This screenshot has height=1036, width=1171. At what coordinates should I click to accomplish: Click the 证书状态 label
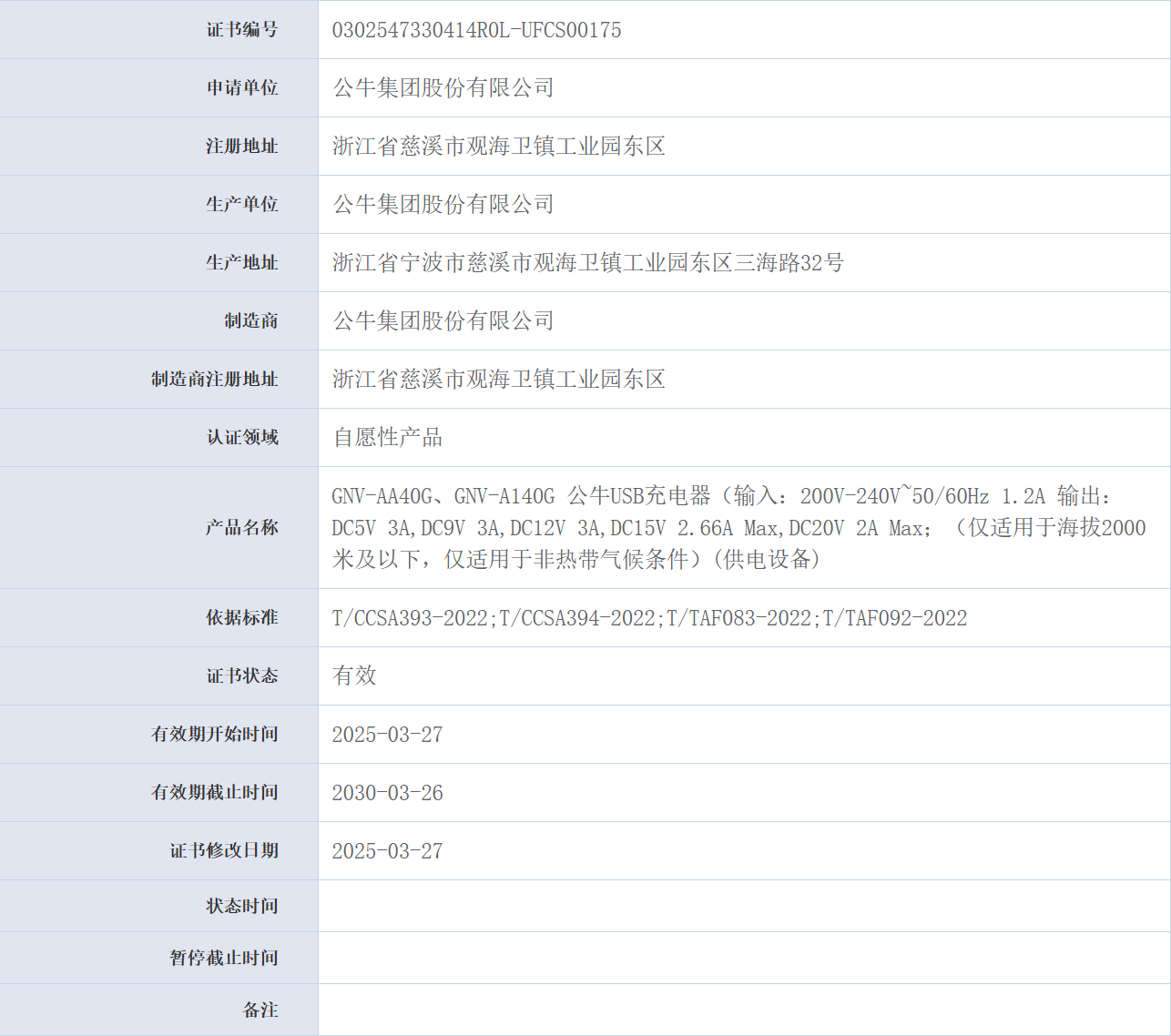tap(242, 675)
